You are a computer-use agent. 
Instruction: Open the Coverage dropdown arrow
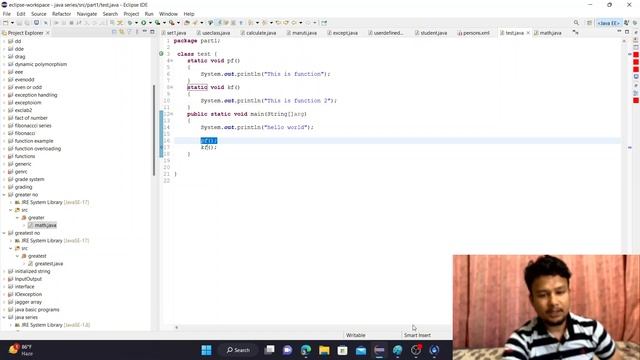point(164,23)
